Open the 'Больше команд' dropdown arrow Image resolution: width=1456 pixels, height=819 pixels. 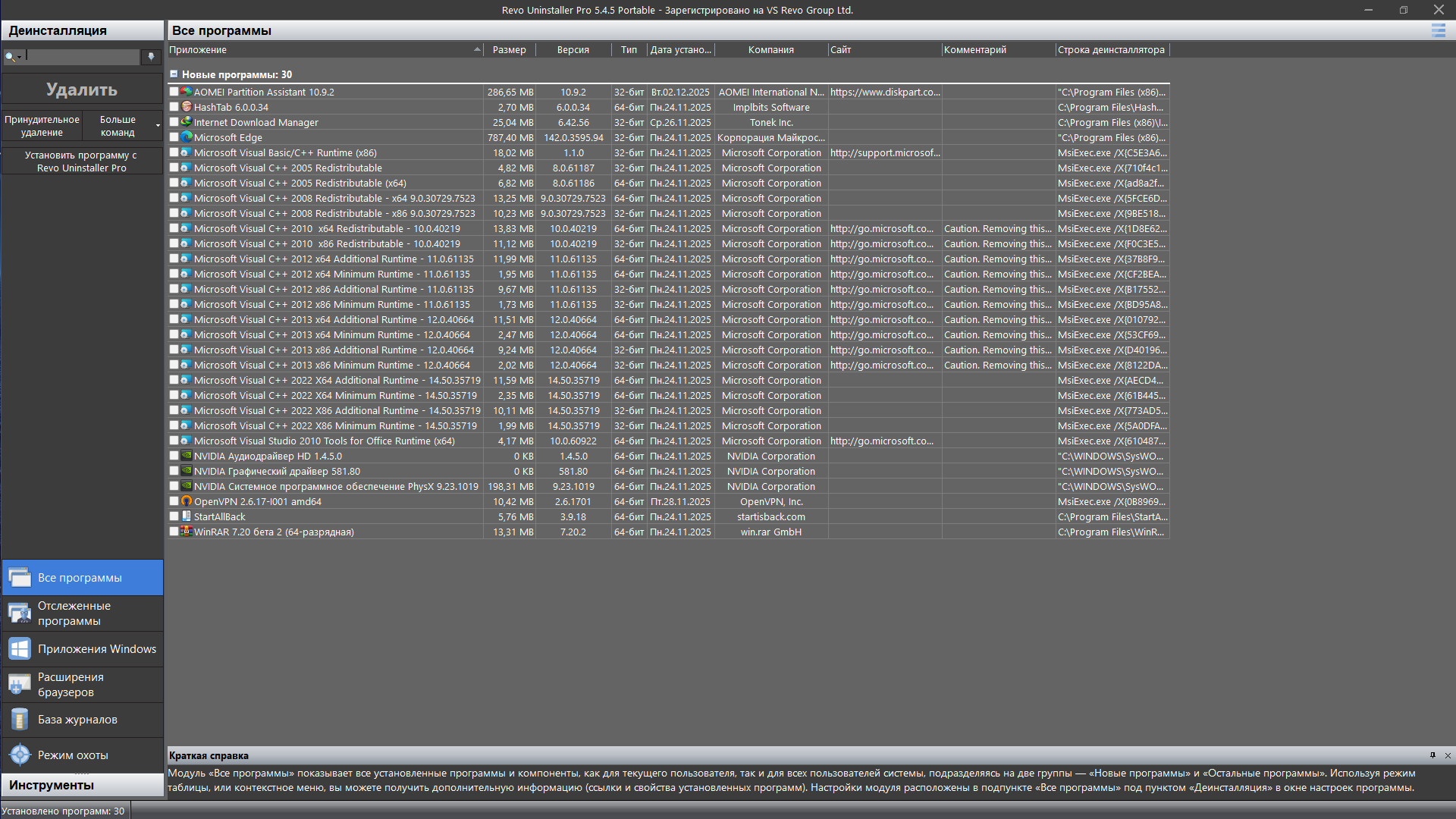[158, 126]
